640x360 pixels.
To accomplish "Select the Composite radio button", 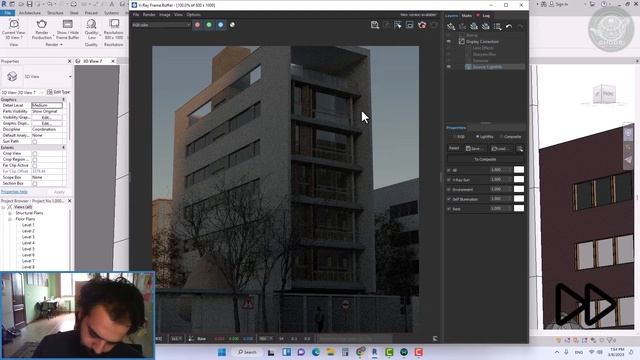I will point(501,137).
